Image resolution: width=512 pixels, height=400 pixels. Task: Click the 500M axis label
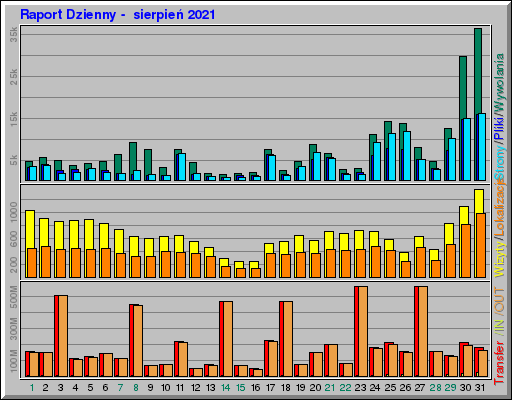point(14,297)
